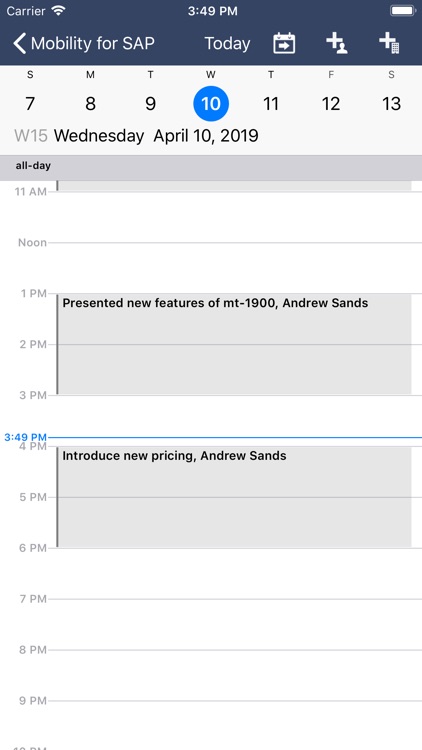Viewport: 422px width, 750px height.
Task: Open Presented new features of mt-1900 event
Action: [234, 344]
